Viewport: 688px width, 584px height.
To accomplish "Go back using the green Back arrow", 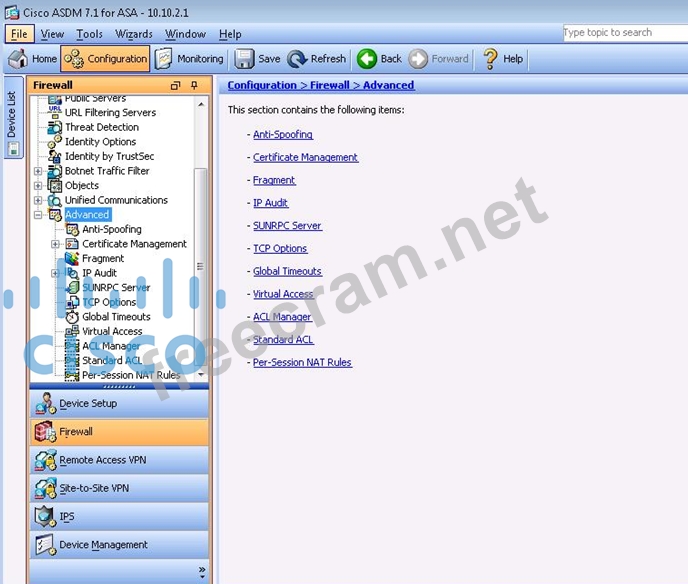I will (367, 59).
